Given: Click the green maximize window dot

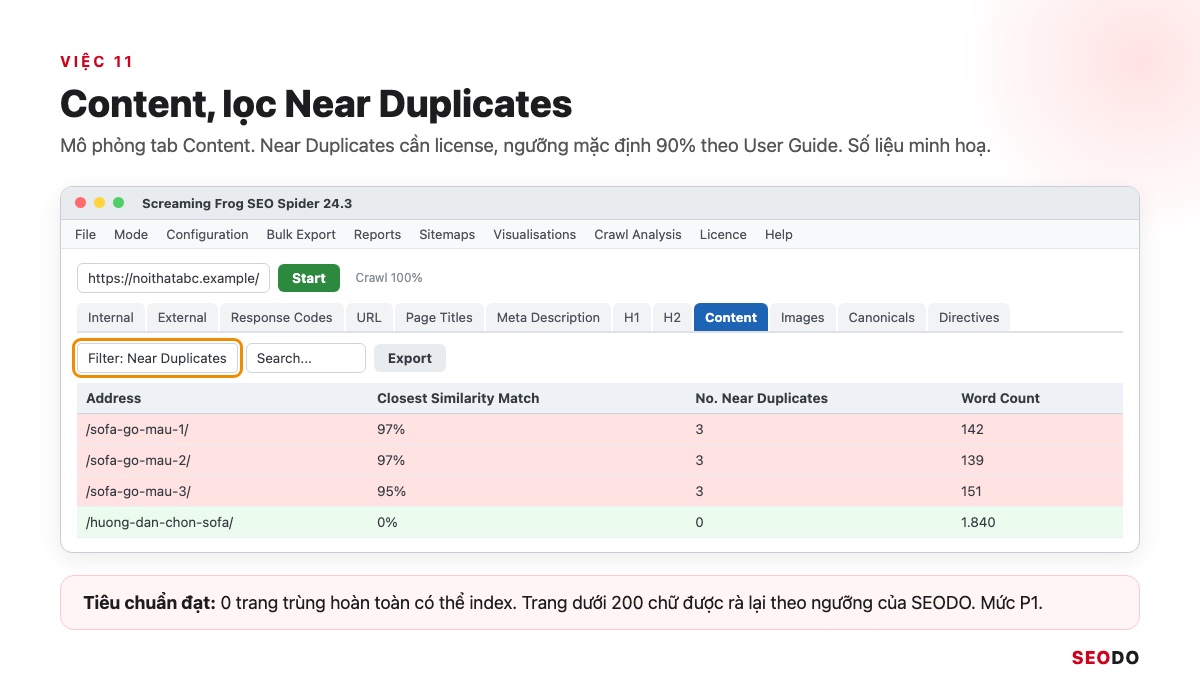Looking at the screenshot, I should click(x=118, y=203).
